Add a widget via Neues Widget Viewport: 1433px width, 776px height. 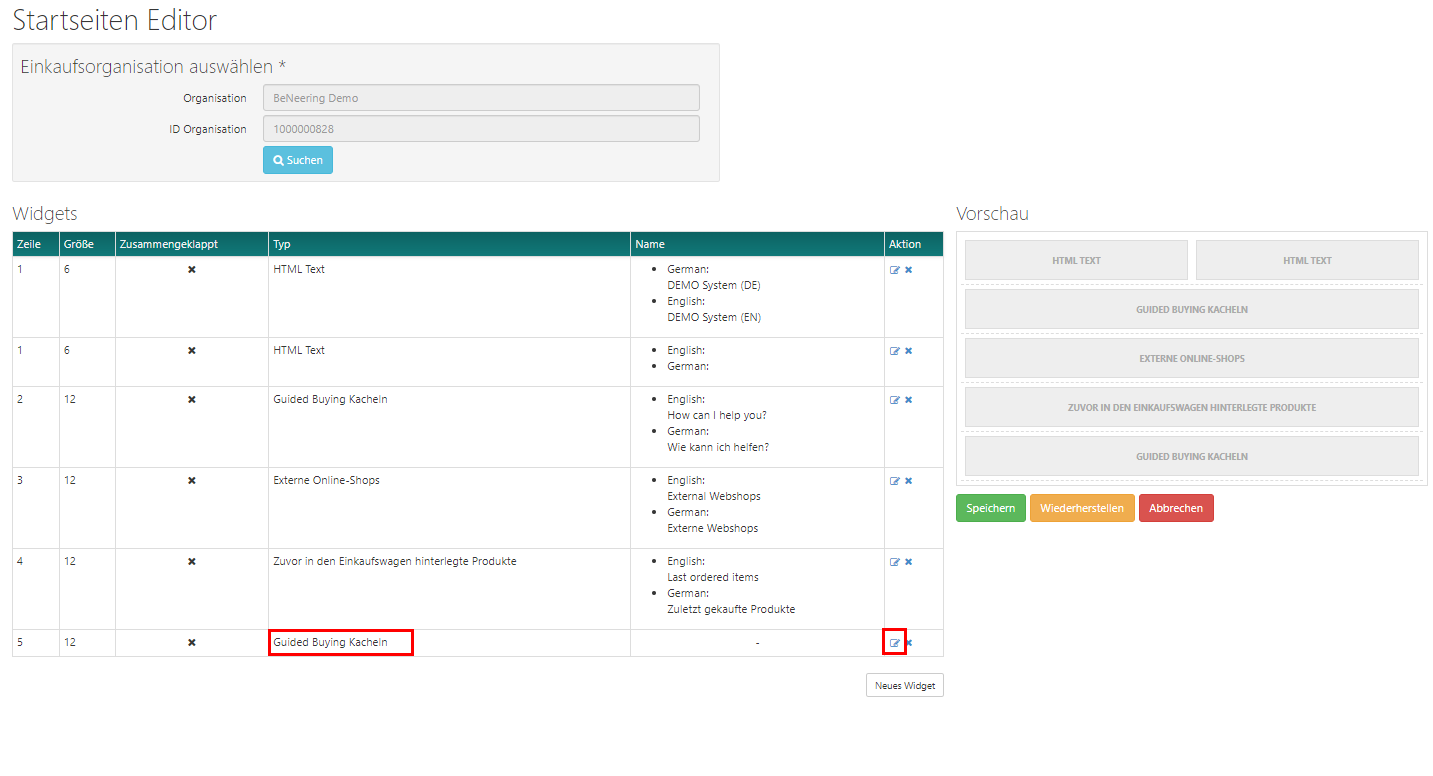tap(904, 685)
